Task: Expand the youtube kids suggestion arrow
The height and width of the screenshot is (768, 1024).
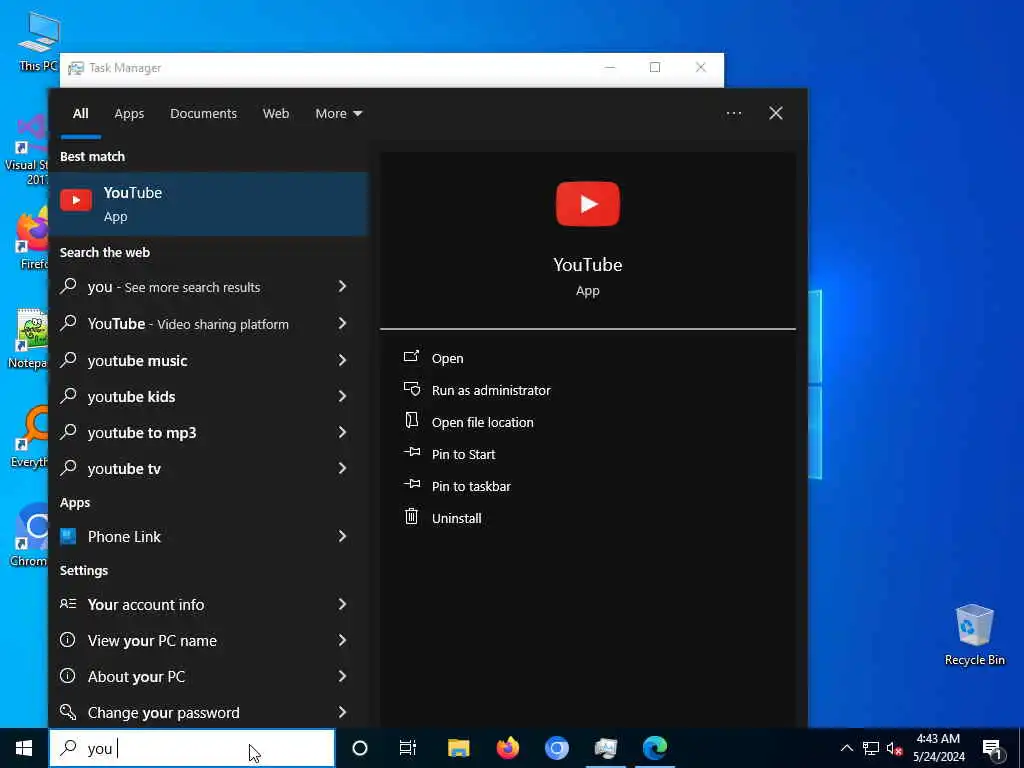Action: coord(342,396)
